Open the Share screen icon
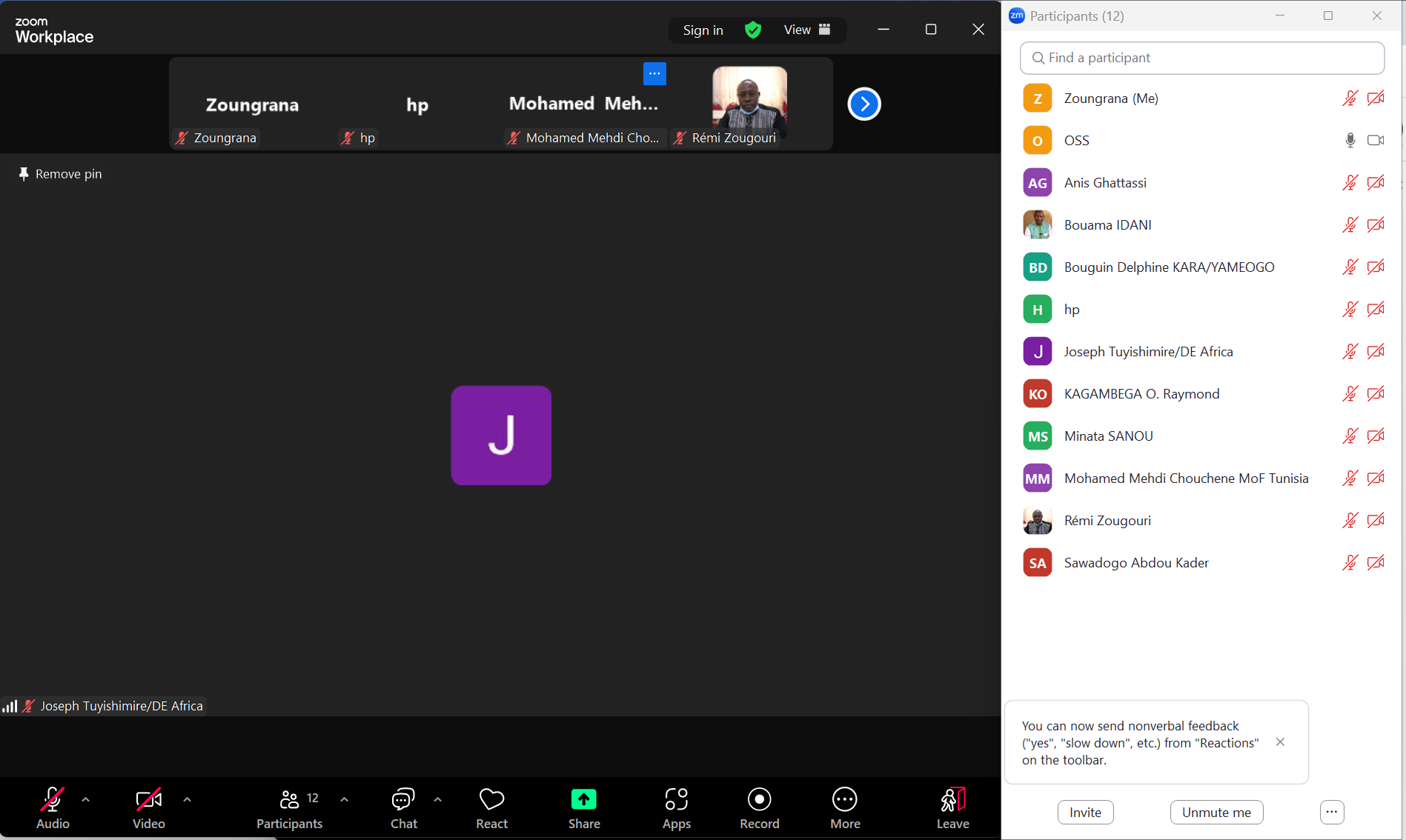The height and width of the screenshot is (840, 1406). coord(583,800)
